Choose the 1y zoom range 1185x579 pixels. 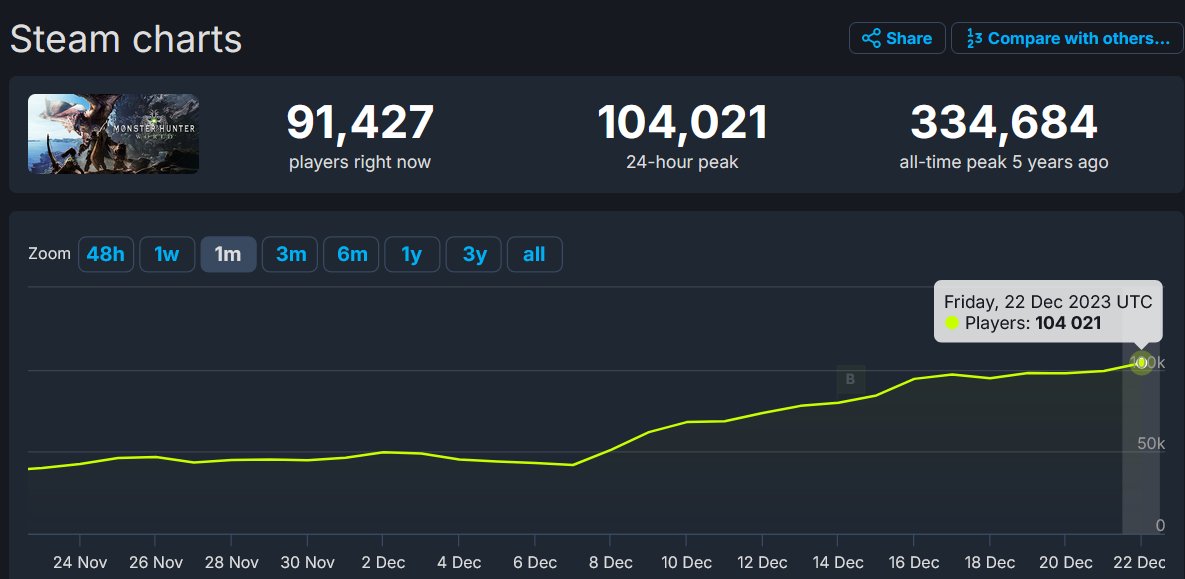[412, 254]
